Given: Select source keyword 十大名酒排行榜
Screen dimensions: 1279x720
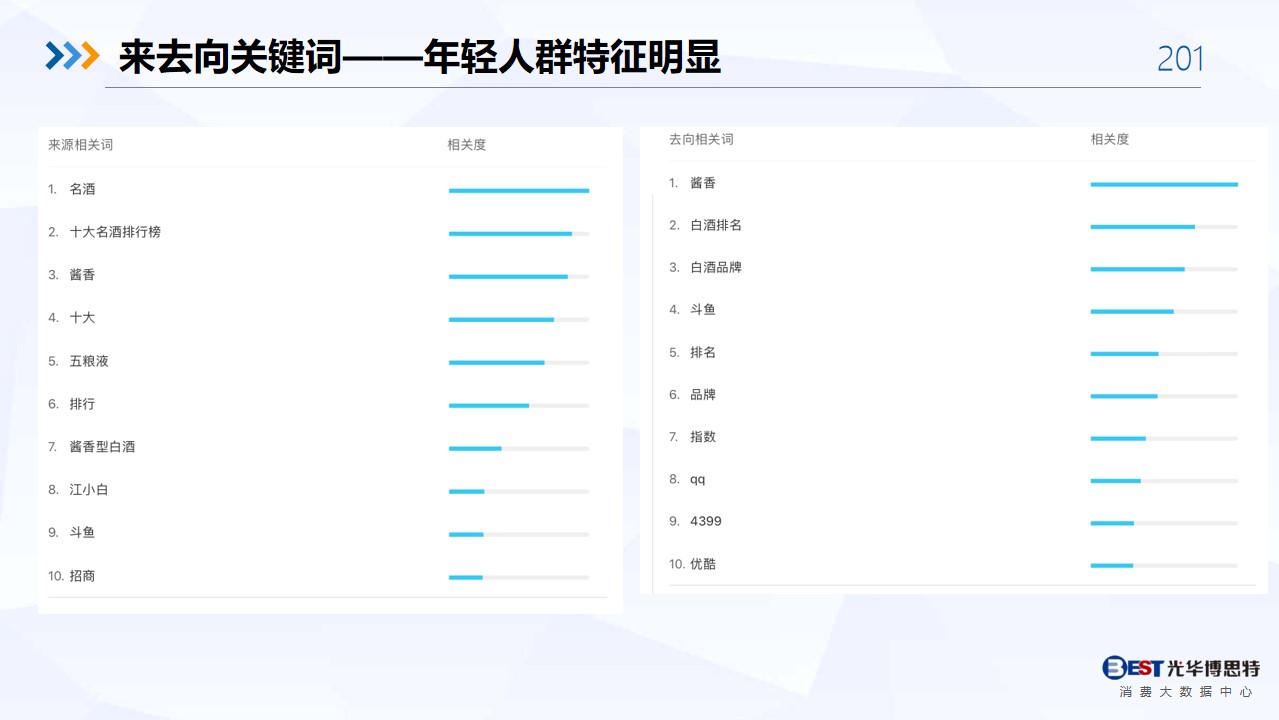Looking at the screenshot, I should (115, 232).
